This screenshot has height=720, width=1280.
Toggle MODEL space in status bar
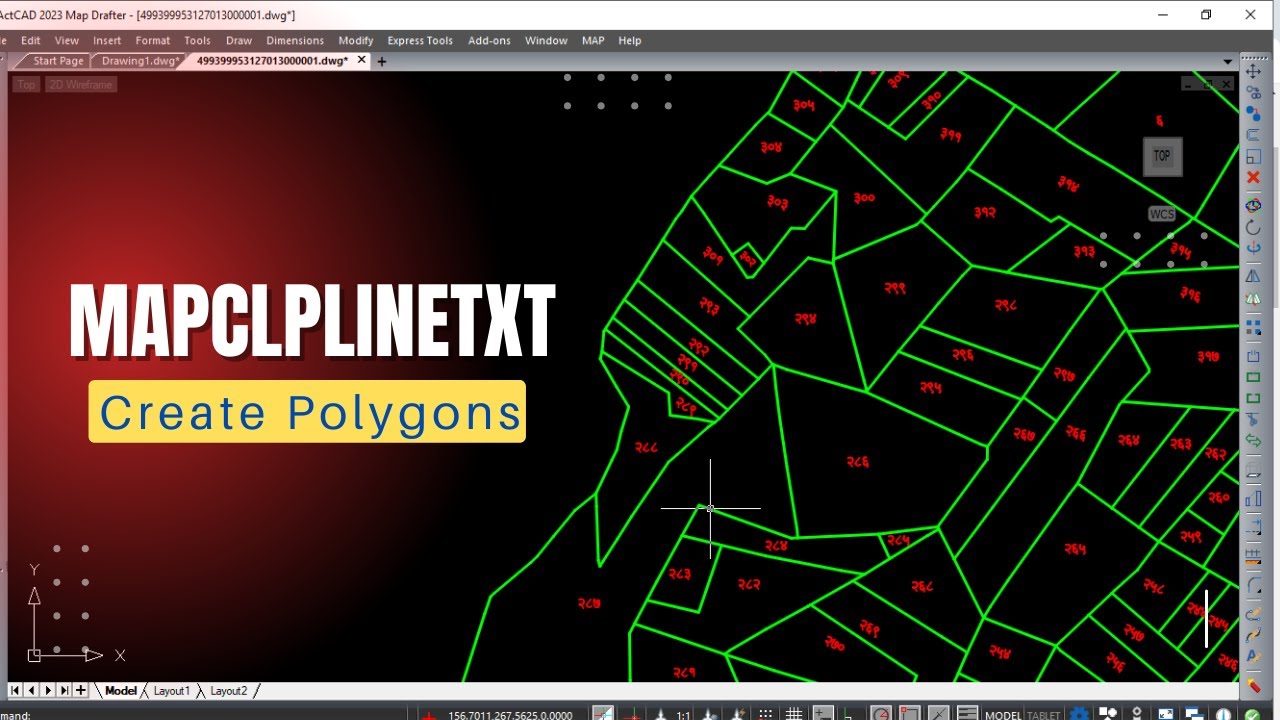click(1003, 714)
